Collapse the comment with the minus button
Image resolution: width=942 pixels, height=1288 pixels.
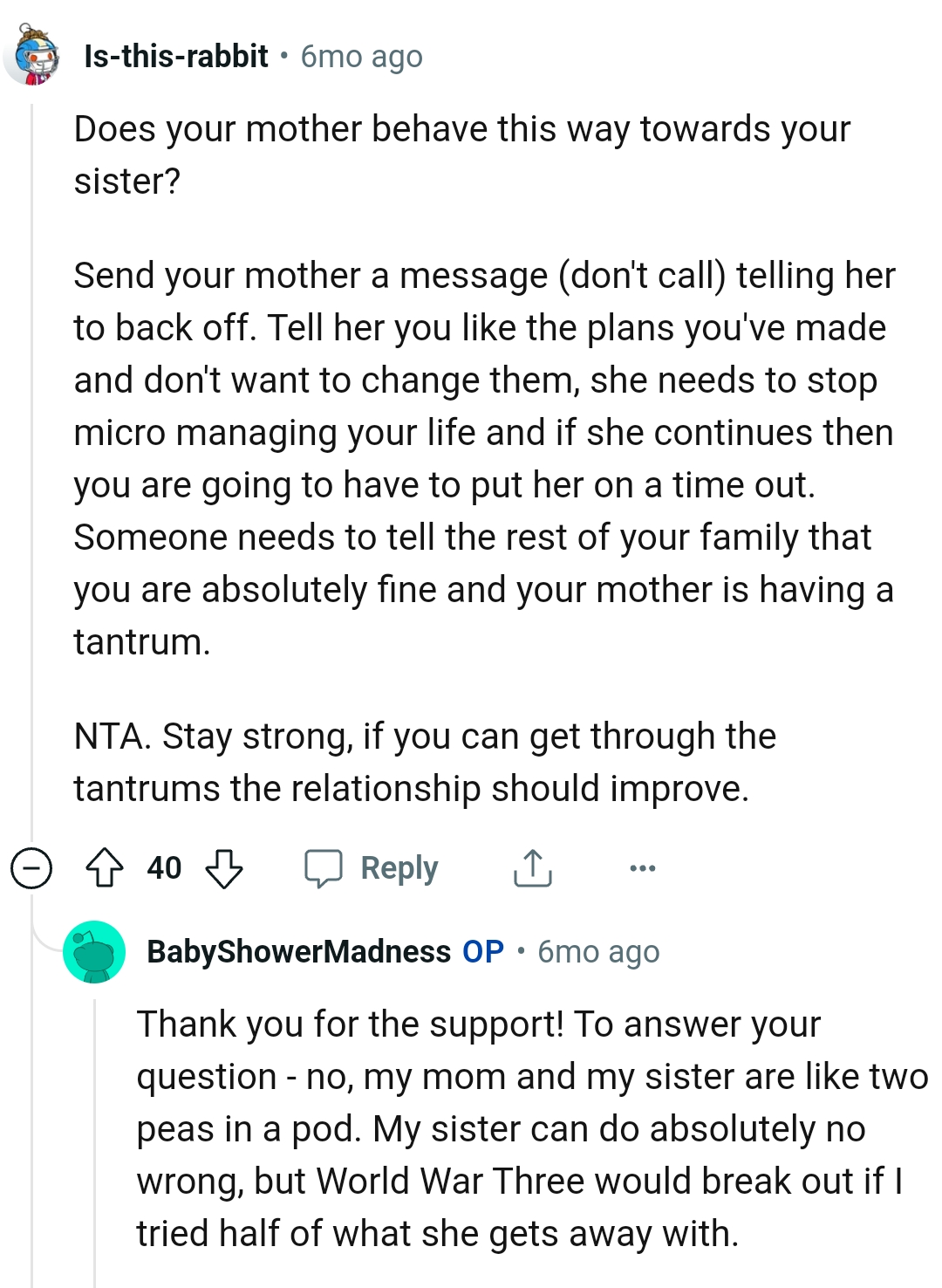click(x=31, y=867)
